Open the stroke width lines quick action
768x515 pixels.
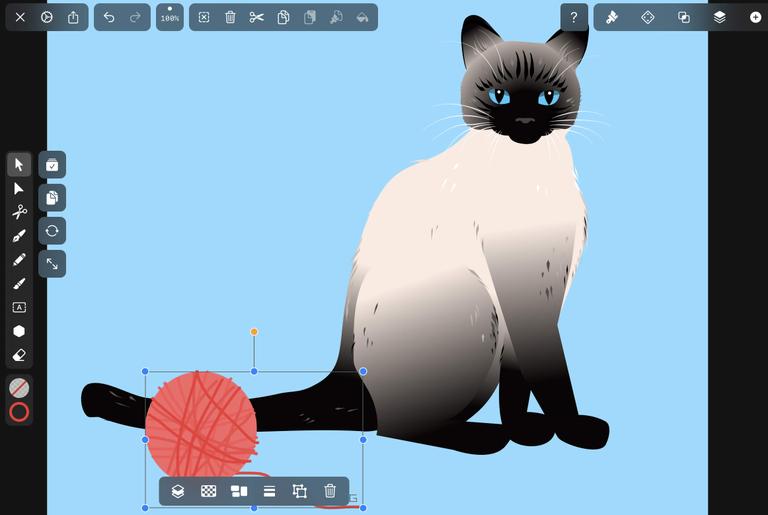tap(269, 491)
